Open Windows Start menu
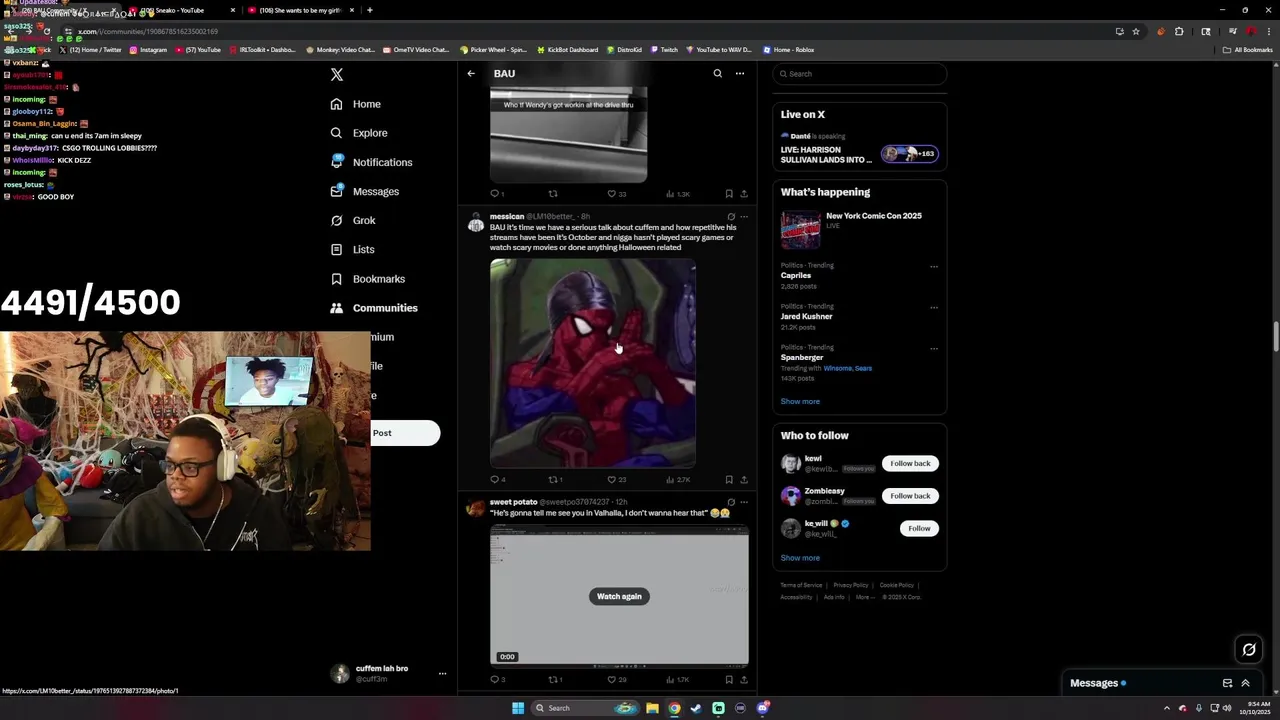This screenshot has height=720, width=1280. tap(518, 708)
